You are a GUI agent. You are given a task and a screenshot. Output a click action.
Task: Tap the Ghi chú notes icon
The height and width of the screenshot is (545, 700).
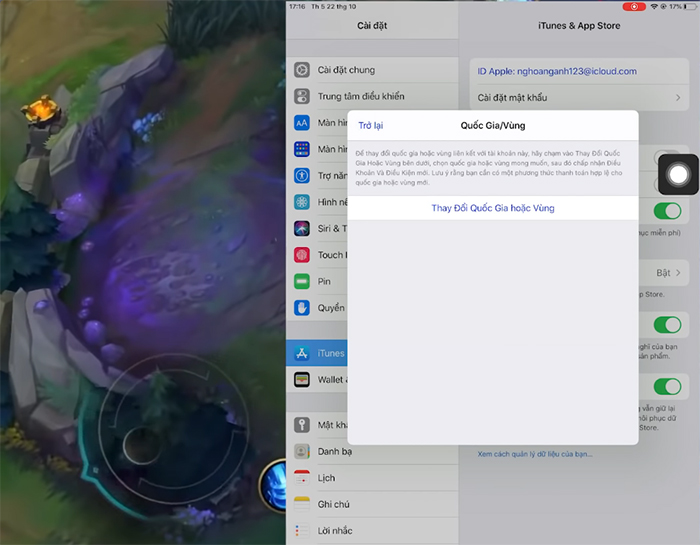(x=302, y=504)
